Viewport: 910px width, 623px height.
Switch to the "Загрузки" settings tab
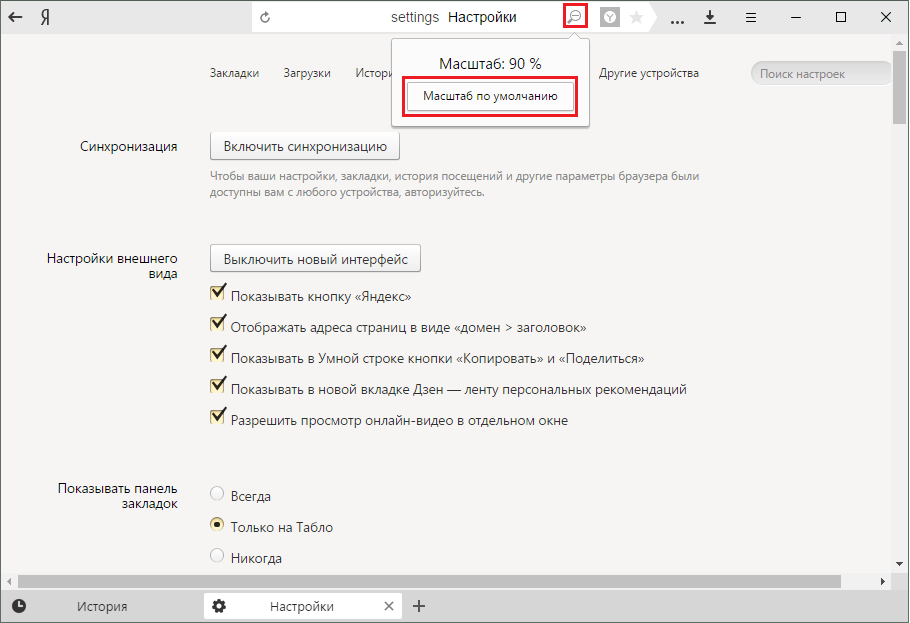click(x=306, y=73)
